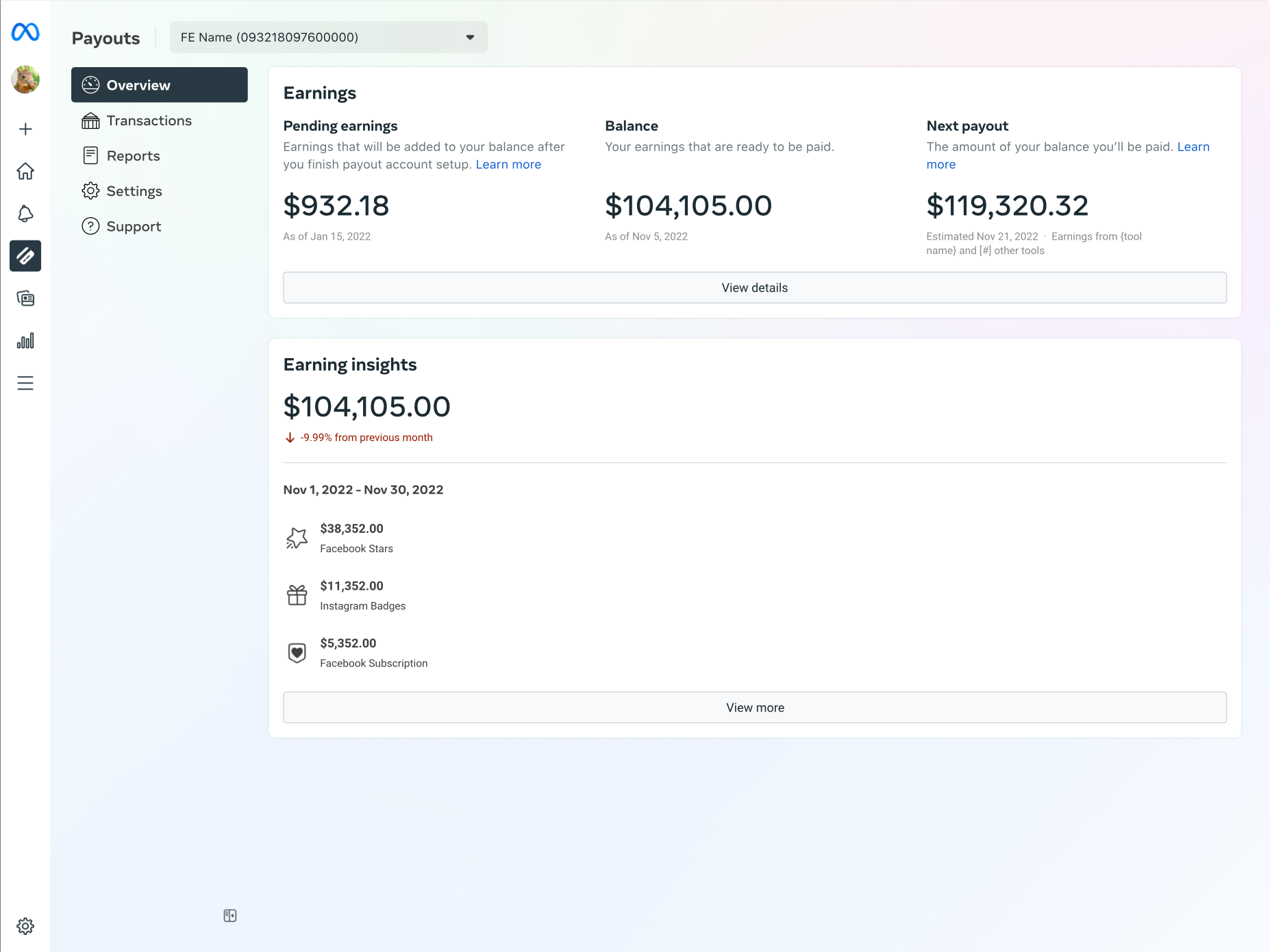Click the 'As of Jan 15, 2022' date text
This screenshot has height=952, width=1270.
tap(327, 236)
